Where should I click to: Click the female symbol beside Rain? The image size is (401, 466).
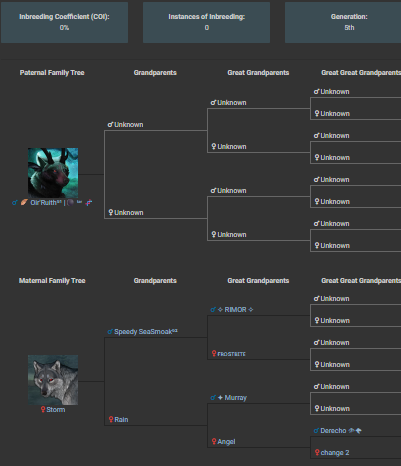point(111,419)
